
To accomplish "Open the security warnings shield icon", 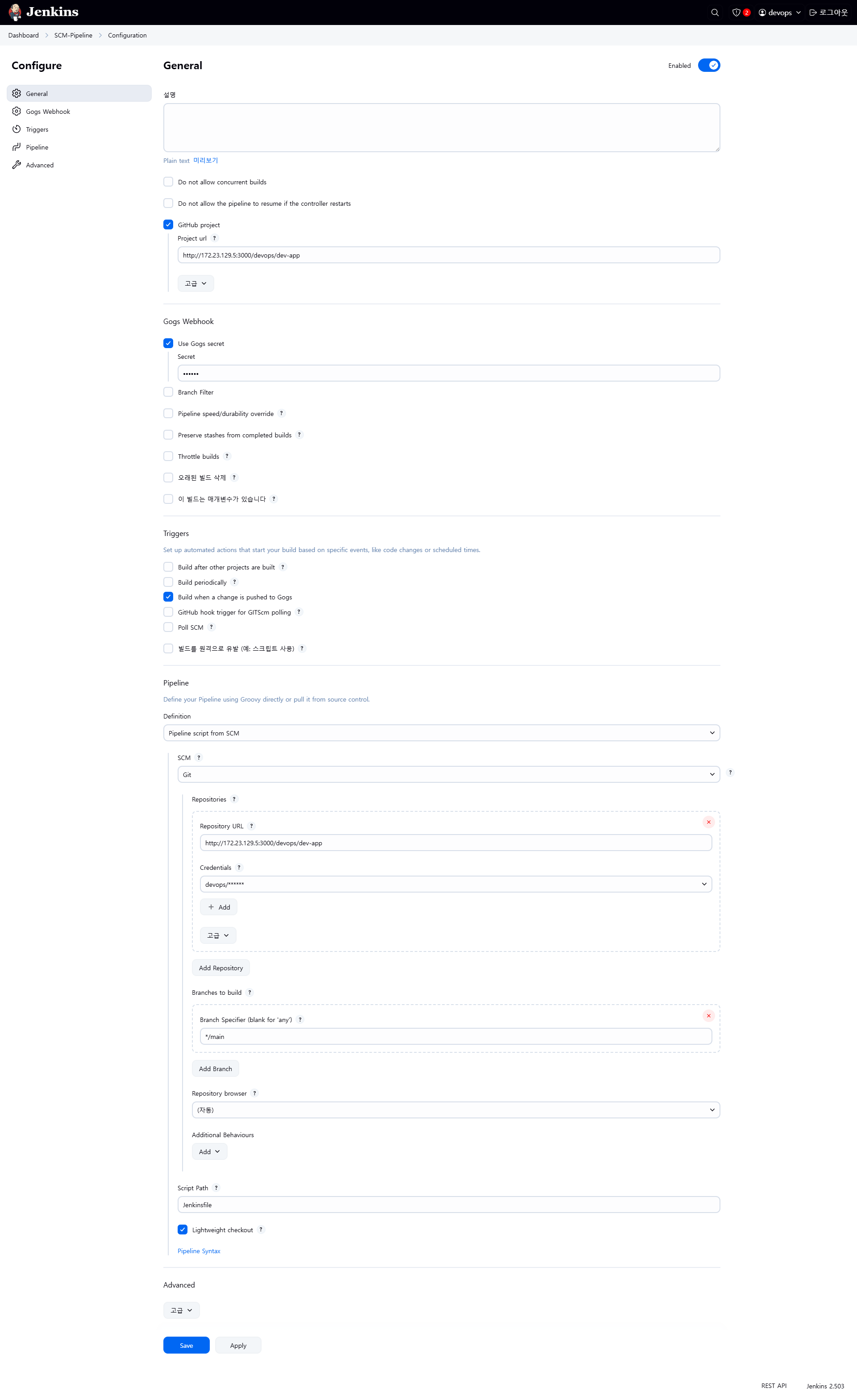I will 736,12.
